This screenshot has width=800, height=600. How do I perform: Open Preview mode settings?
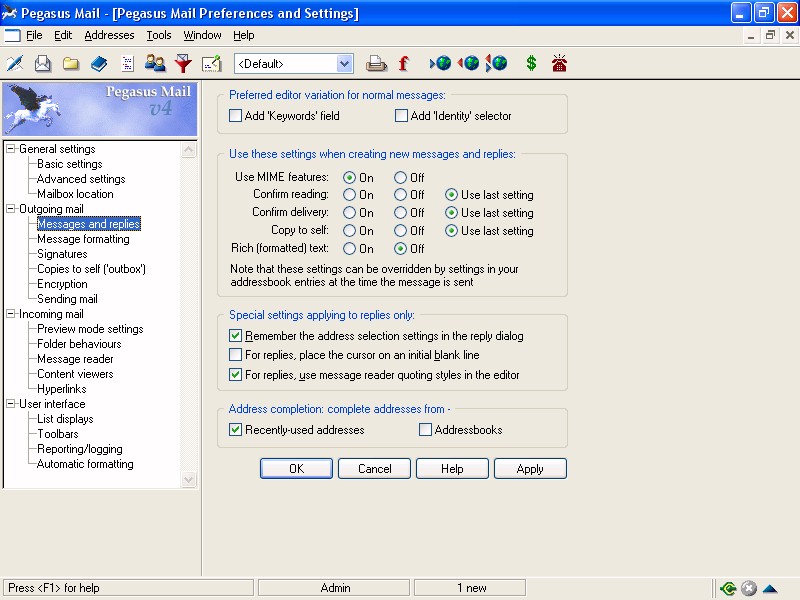point(90,329)
